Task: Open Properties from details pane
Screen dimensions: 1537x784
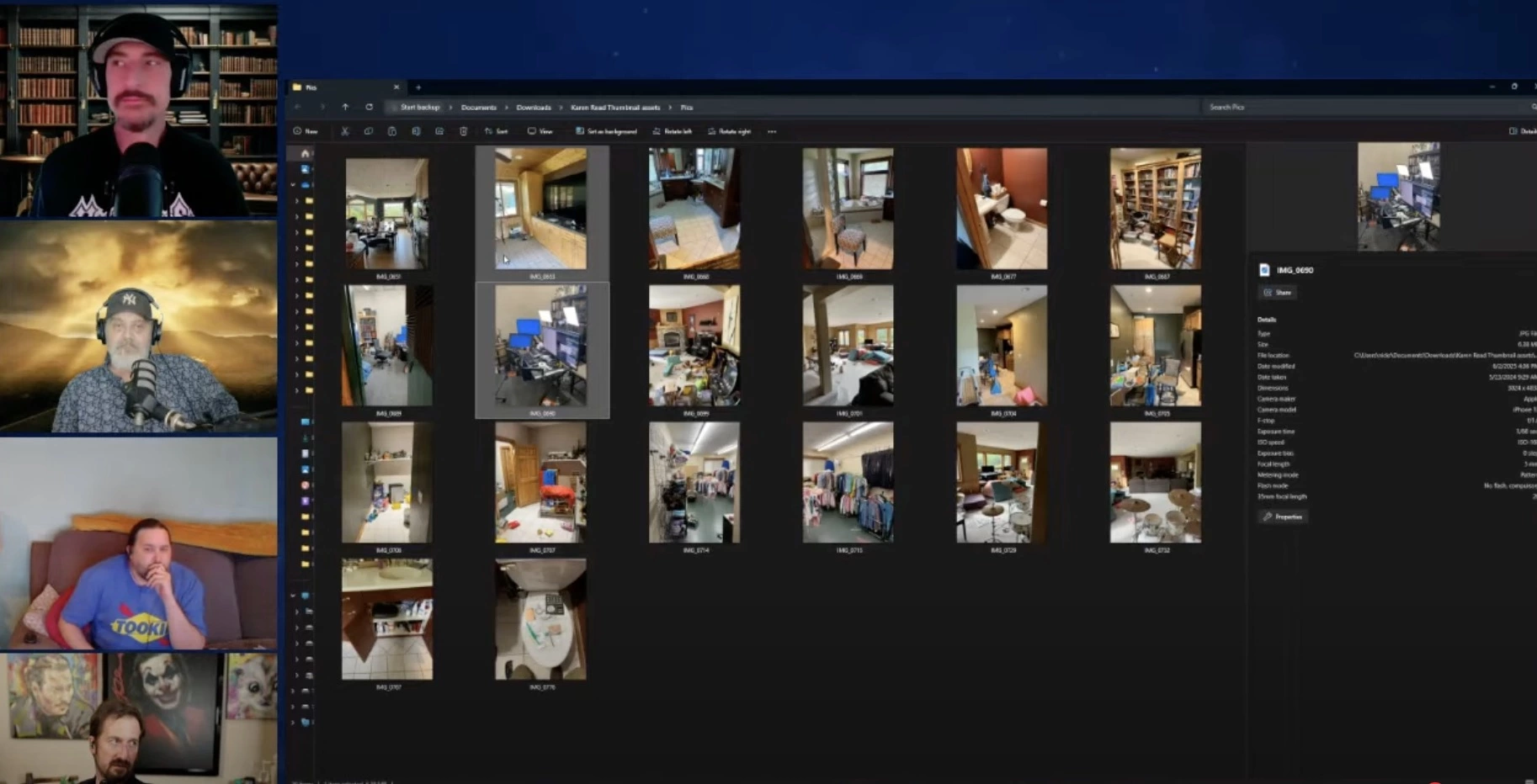Action: (x=1283, y=516)
